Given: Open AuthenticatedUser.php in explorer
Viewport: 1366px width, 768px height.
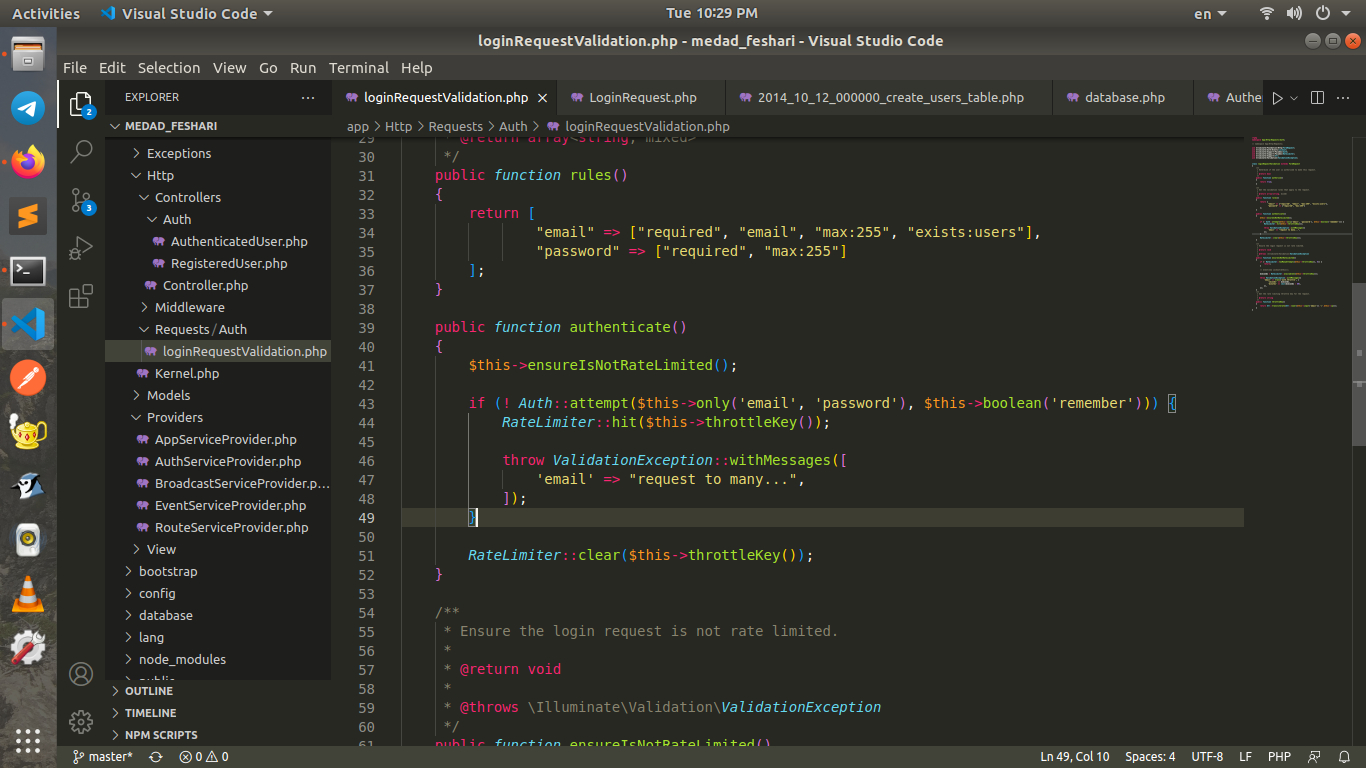Looking at the screenshot, I should (218, 241).
